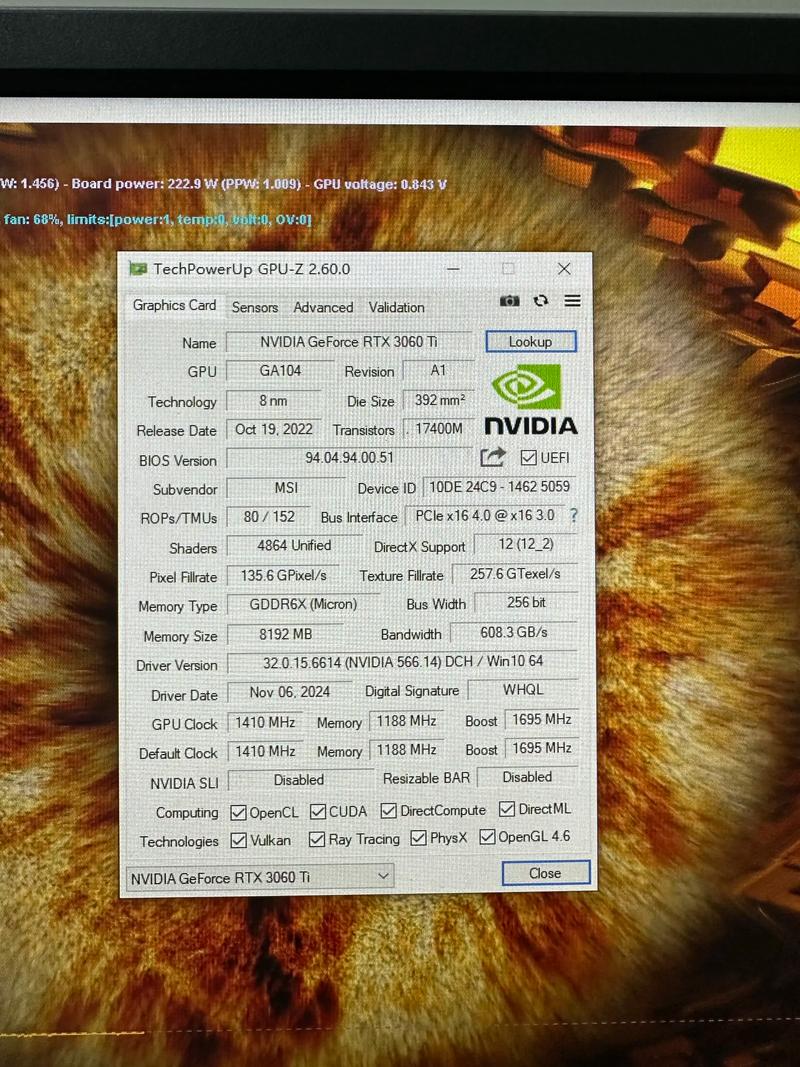Click the Driver Version field

pos(389,663)
